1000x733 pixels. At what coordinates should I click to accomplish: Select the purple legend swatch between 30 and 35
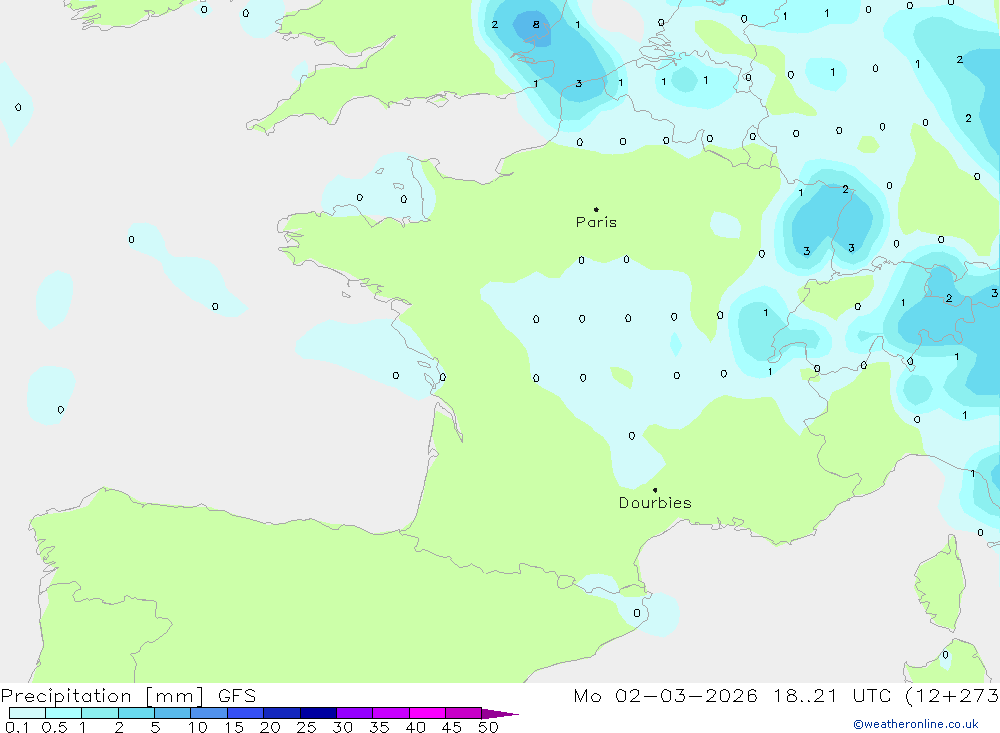click(355, 713)
